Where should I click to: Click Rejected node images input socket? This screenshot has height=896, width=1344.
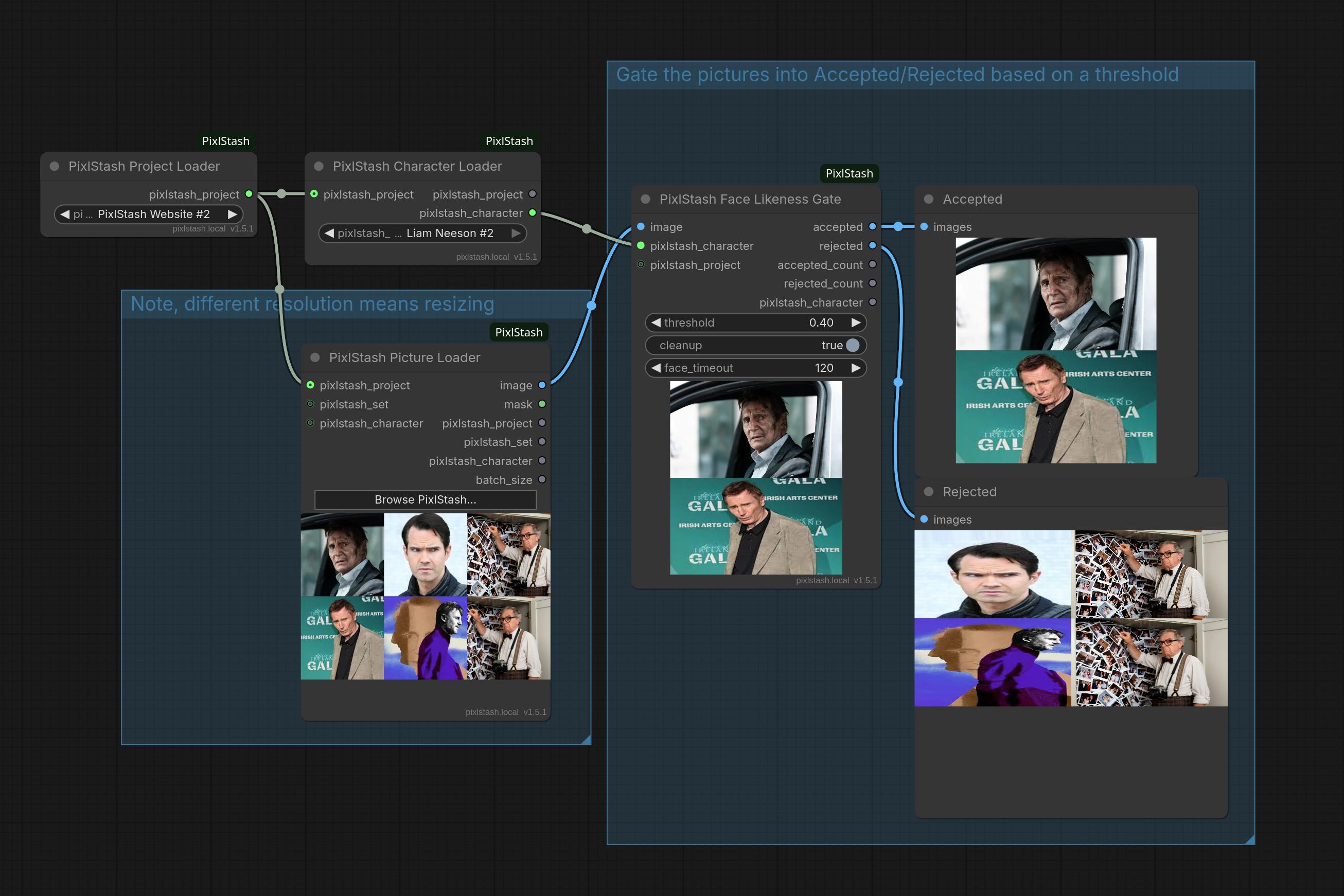coord(924,519)
